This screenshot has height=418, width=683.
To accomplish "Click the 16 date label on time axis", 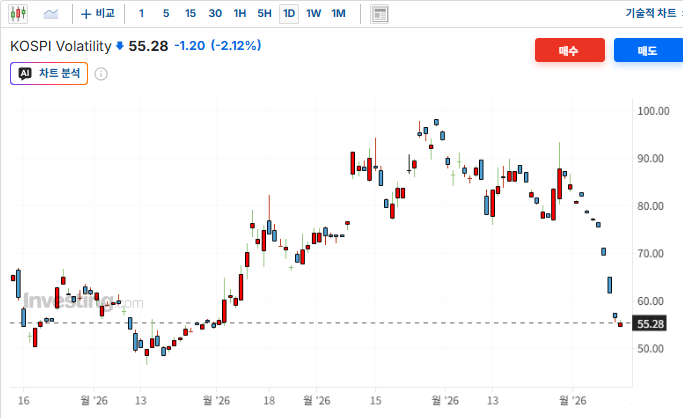I will tap(24, 401).
